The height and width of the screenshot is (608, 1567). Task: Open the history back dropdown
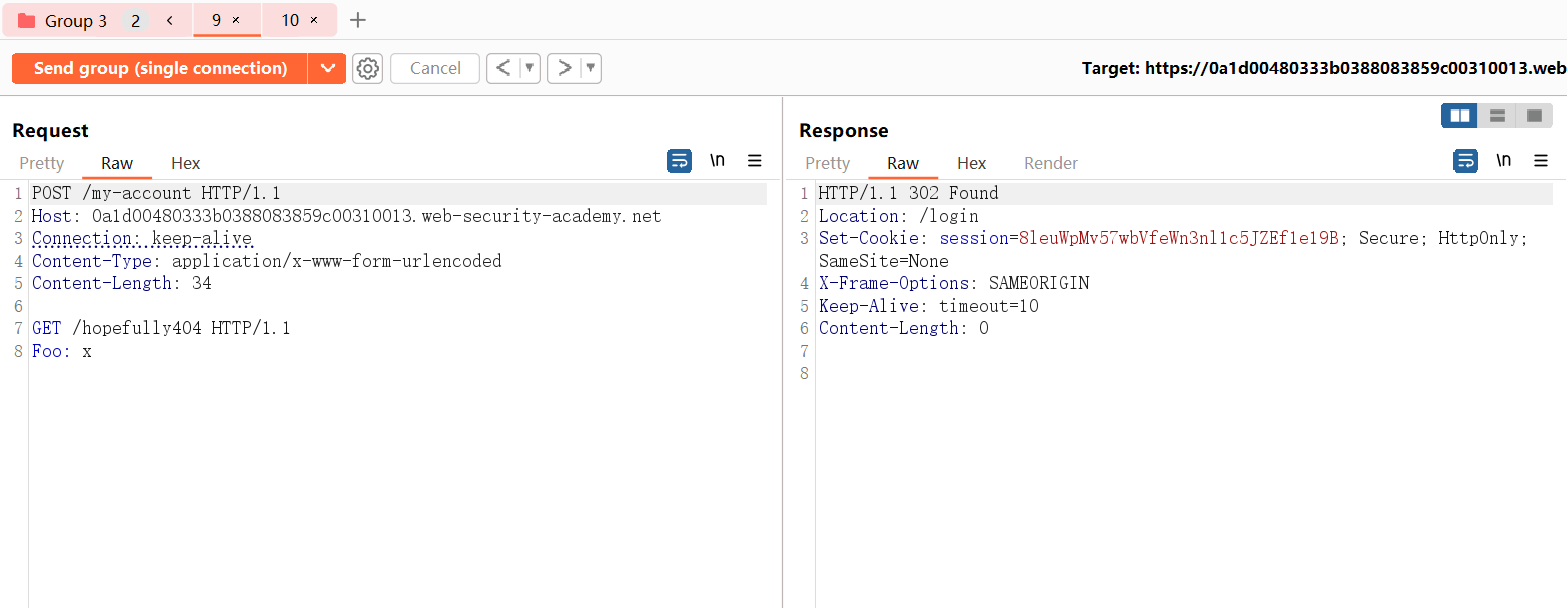coord(530,68)
